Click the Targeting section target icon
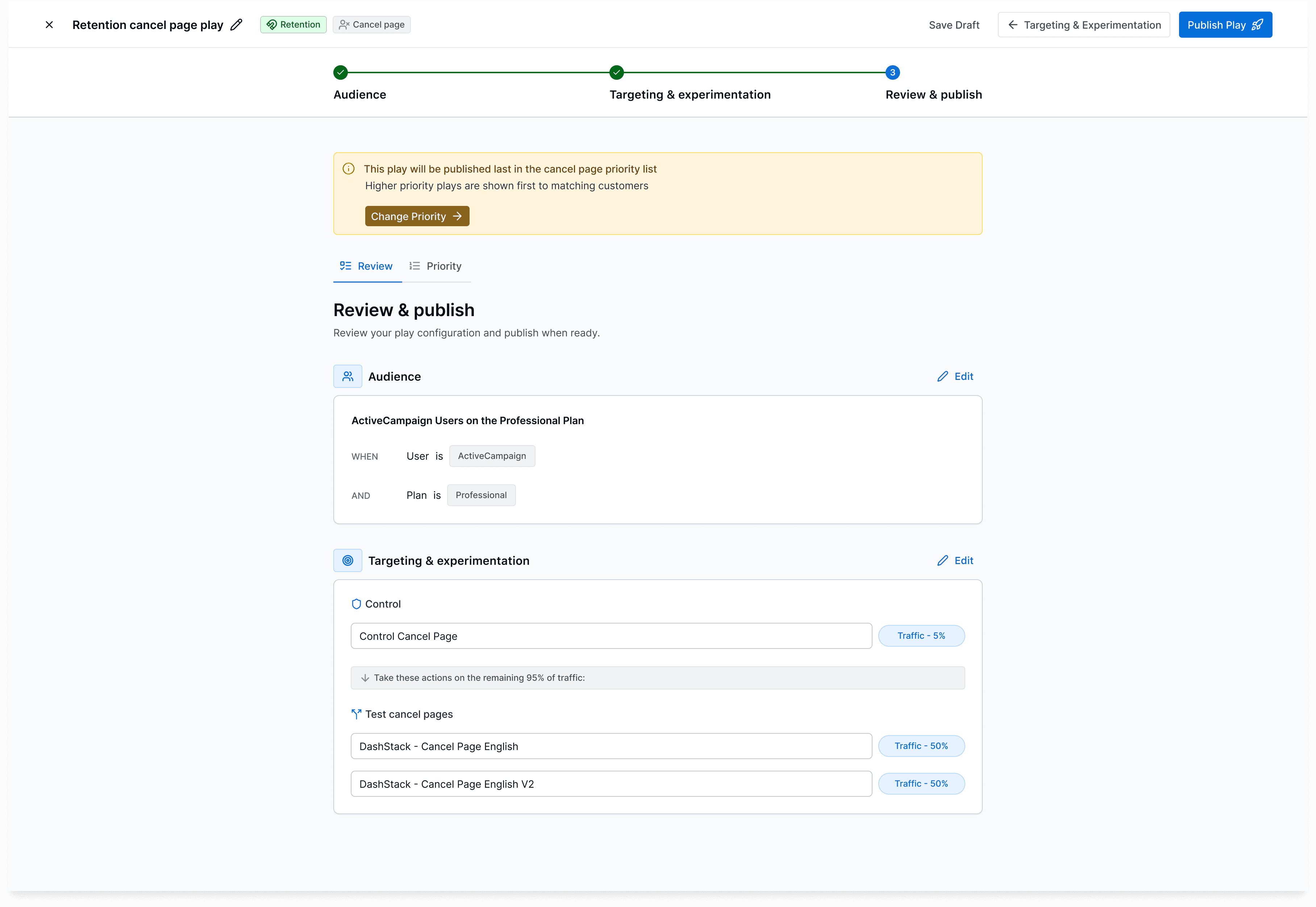 [347, 560]
